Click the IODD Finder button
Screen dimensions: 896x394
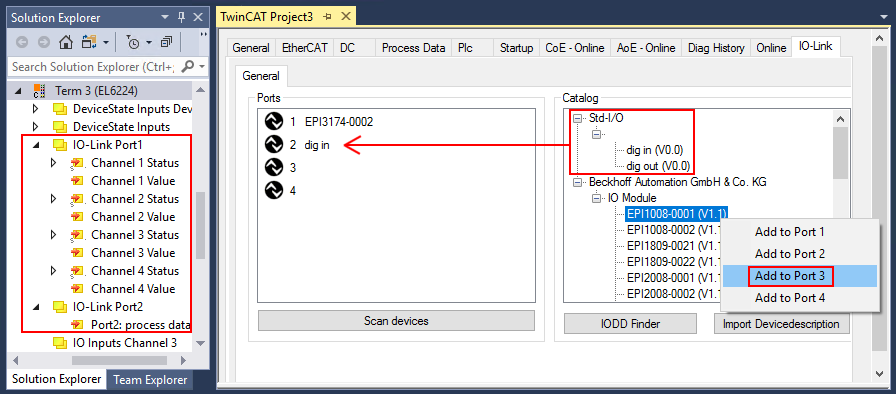click(630, 324)
